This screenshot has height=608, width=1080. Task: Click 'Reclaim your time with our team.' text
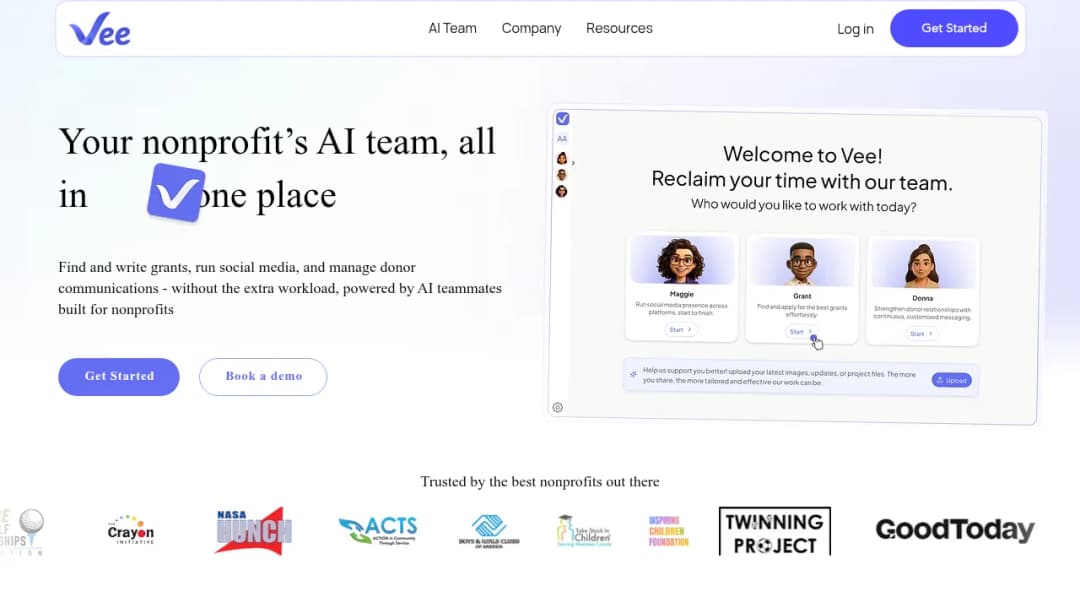pyautogui.click(x=802, y=180)
